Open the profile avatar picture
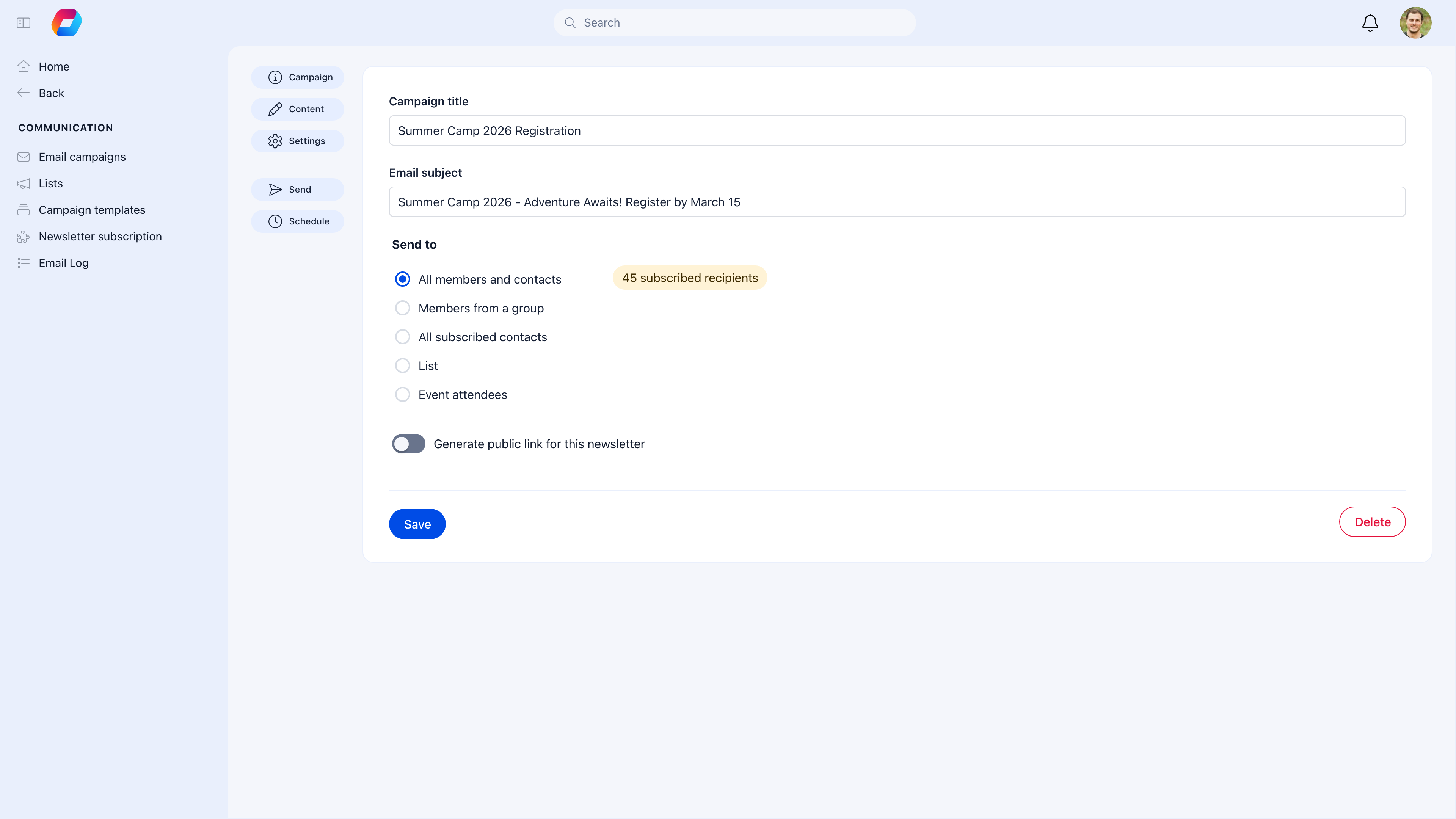Viewport: 1456px width, 819px height. coord(1416,23)
